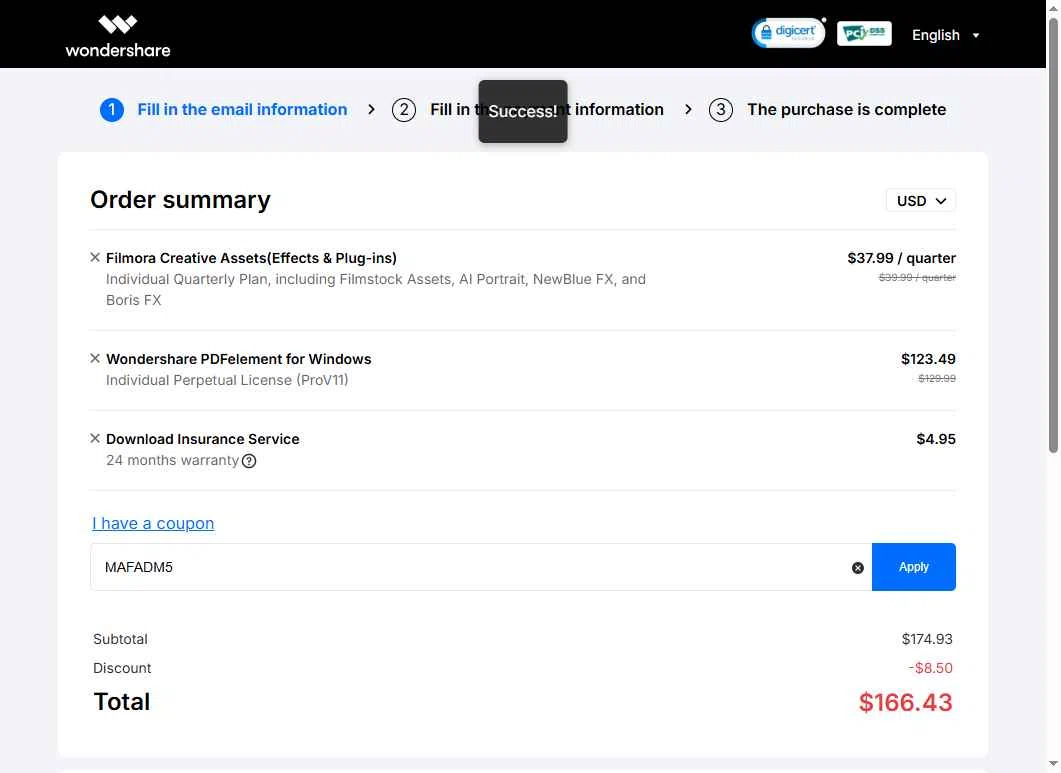Click the $37.99 / quarter price
This screenshot has width=1061, height=773.
click(901, 258)
